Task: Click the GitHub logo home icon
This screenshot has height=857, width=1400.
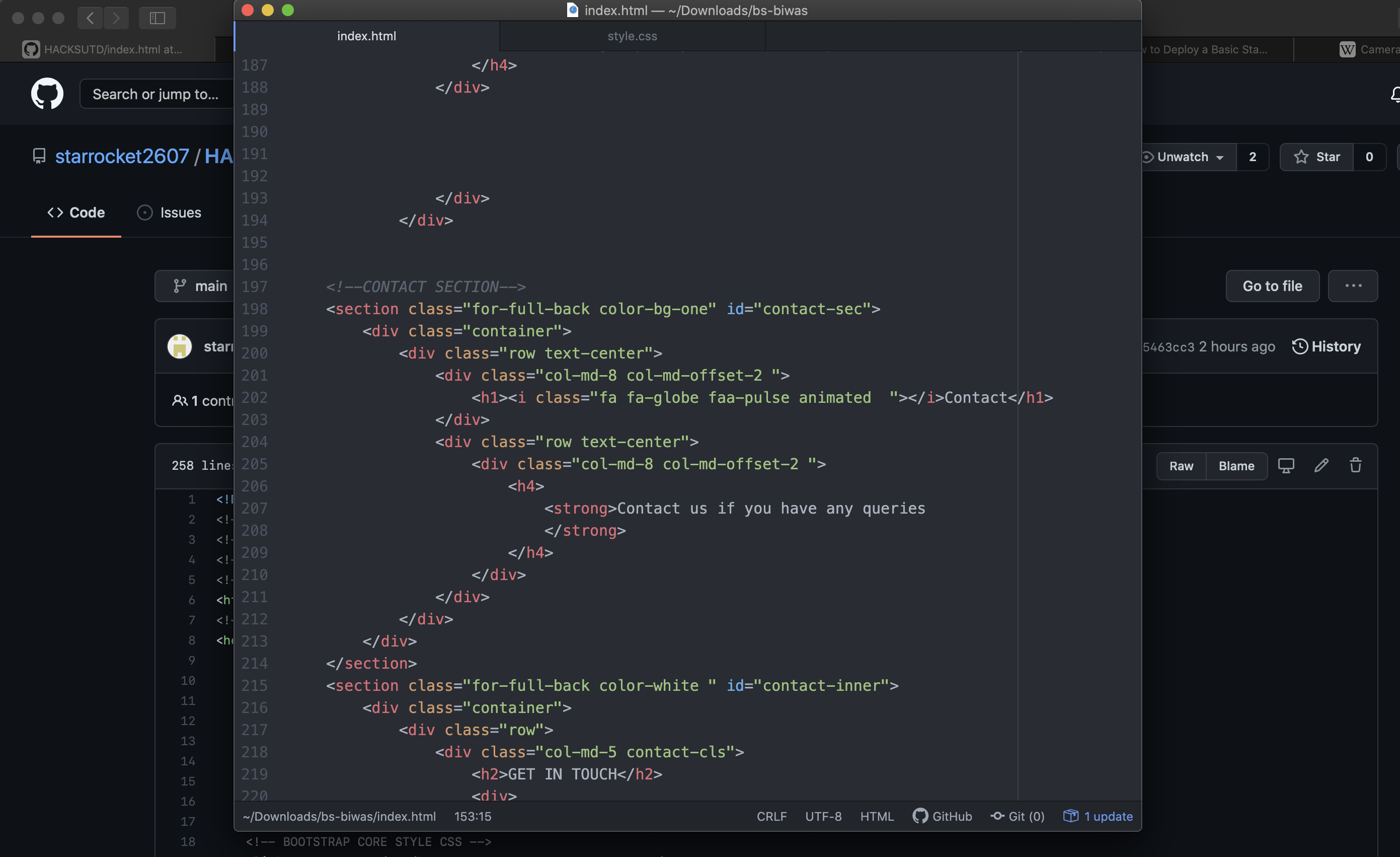Action: click(x=47, y=94)
